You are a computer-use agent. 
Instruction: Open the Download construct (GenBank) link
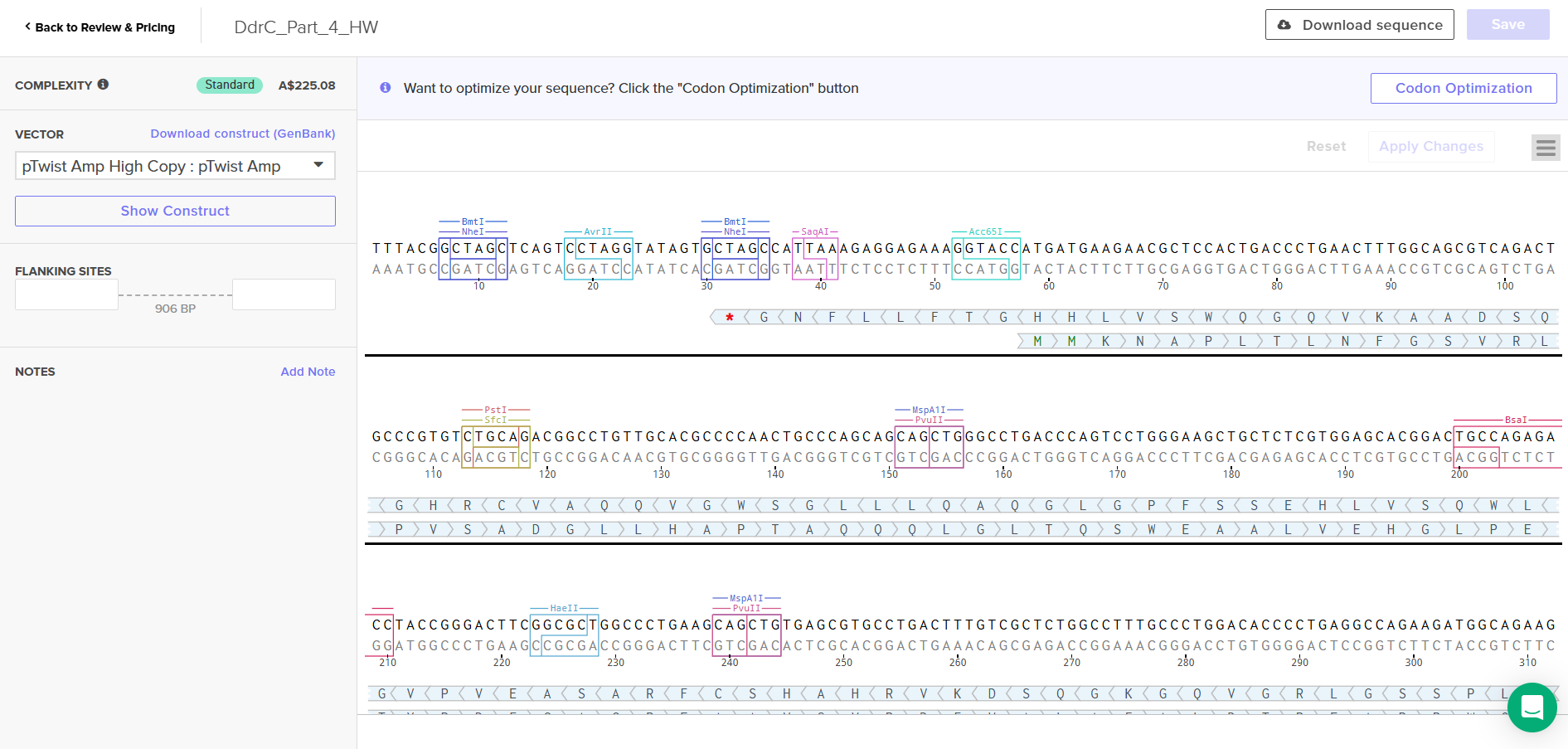242,134
